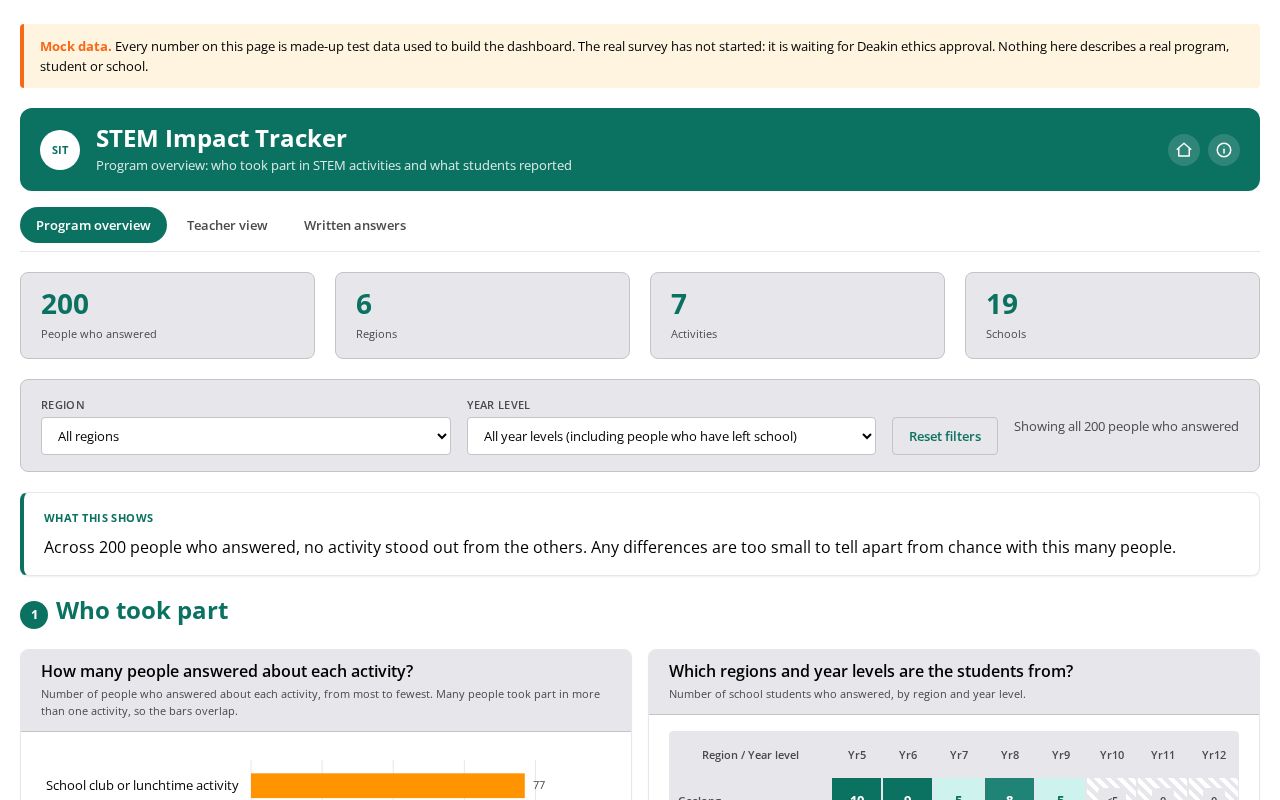Image resolution: width=1280 pixels, height=800 pixels.
Task: Click the 'Mock data.' warning label
Action: 76,46
